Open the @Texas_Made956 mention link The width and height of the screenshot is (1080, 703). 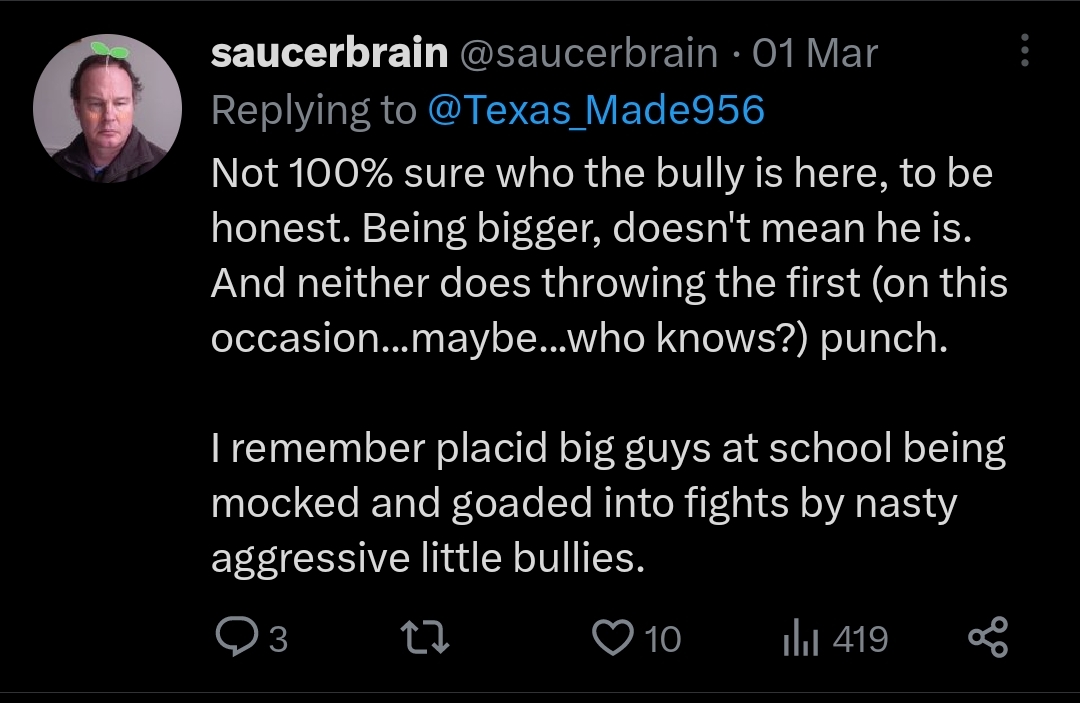point(596,109)
